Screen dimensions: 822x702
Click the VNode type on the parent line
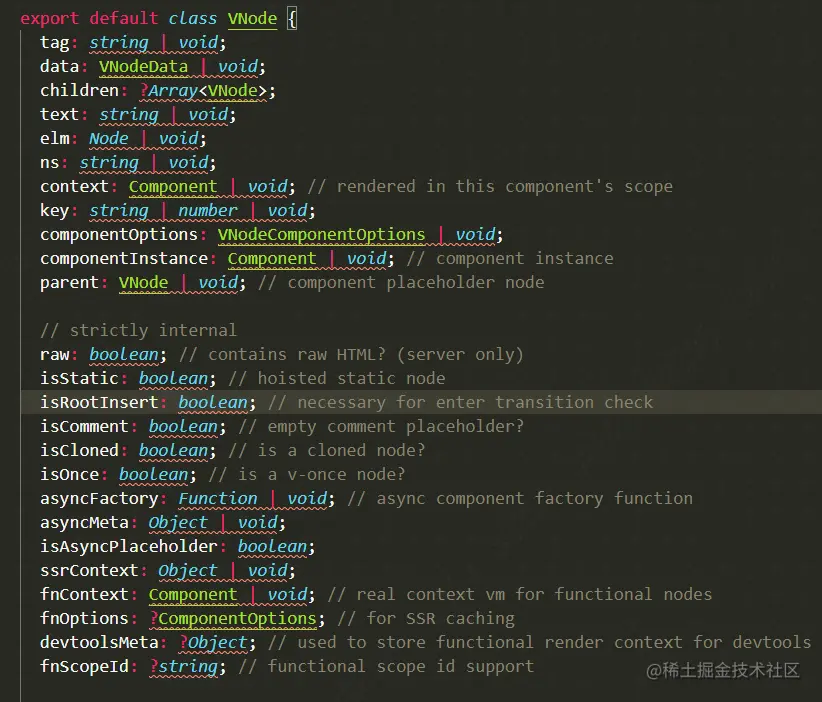coord(143,283)
